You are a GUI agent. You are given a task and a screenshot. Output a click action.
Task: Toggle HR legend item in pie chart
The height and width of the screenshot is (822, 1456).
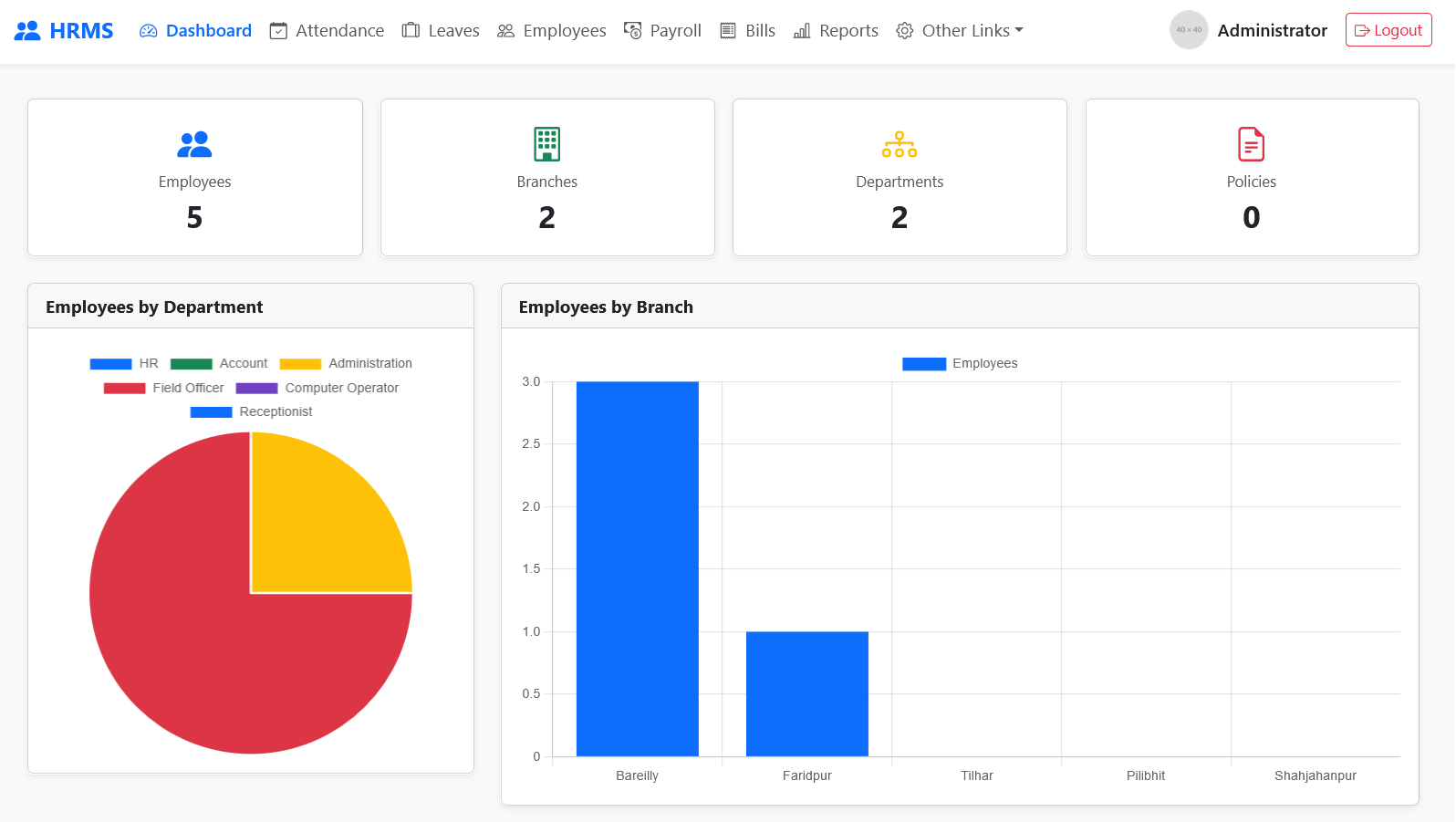pos(124,363)
